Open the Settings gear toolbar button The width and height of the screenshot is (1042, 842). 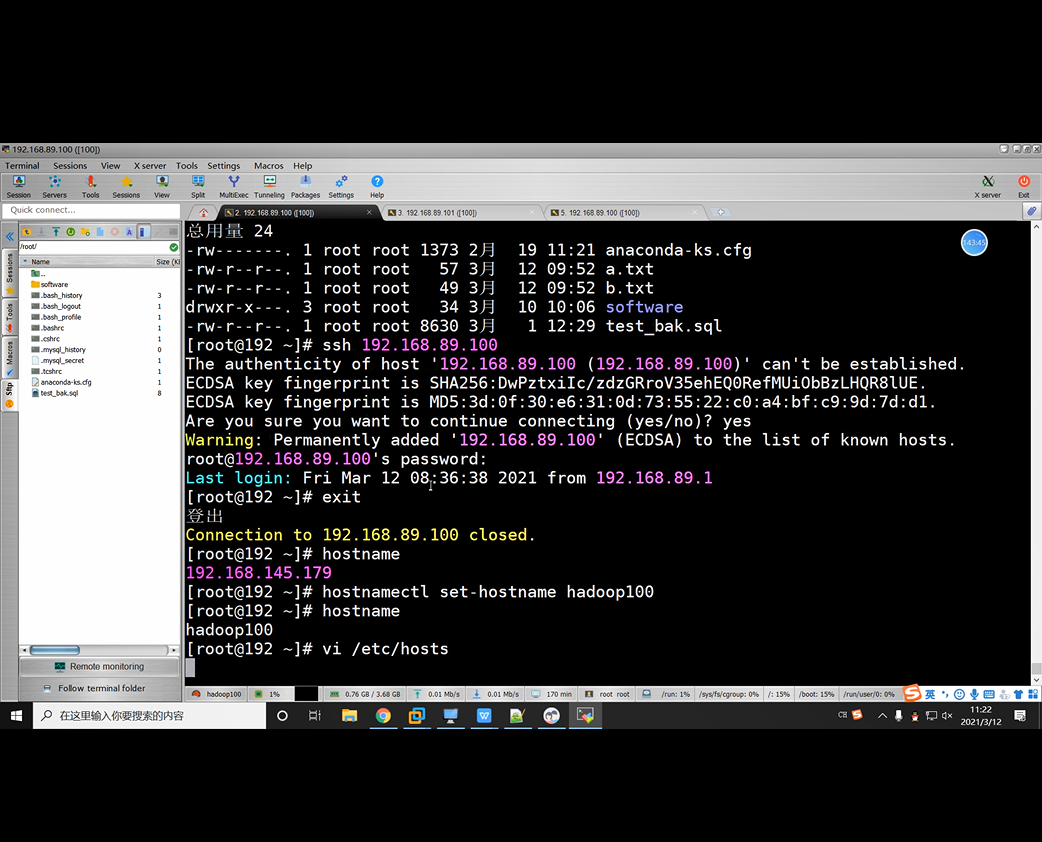(x=341, y=186)
